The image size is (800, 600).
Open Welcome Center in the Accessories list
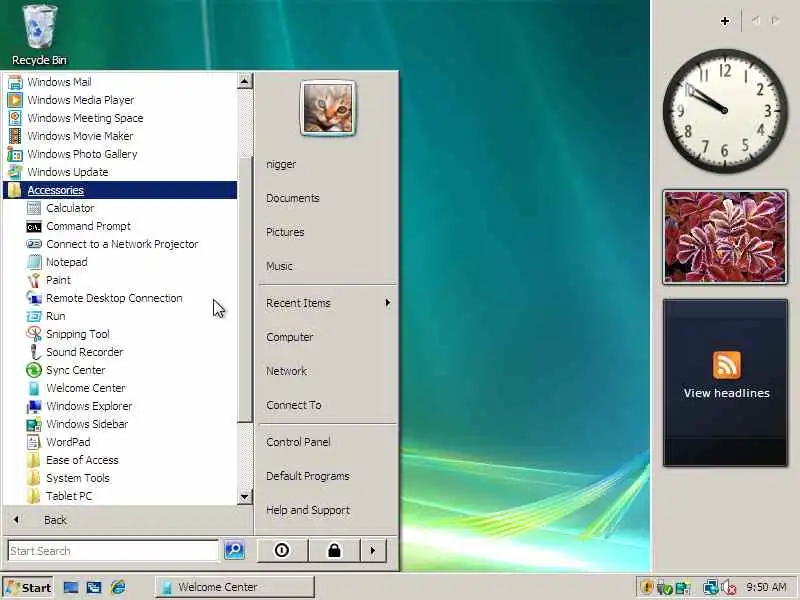point(120,388)
